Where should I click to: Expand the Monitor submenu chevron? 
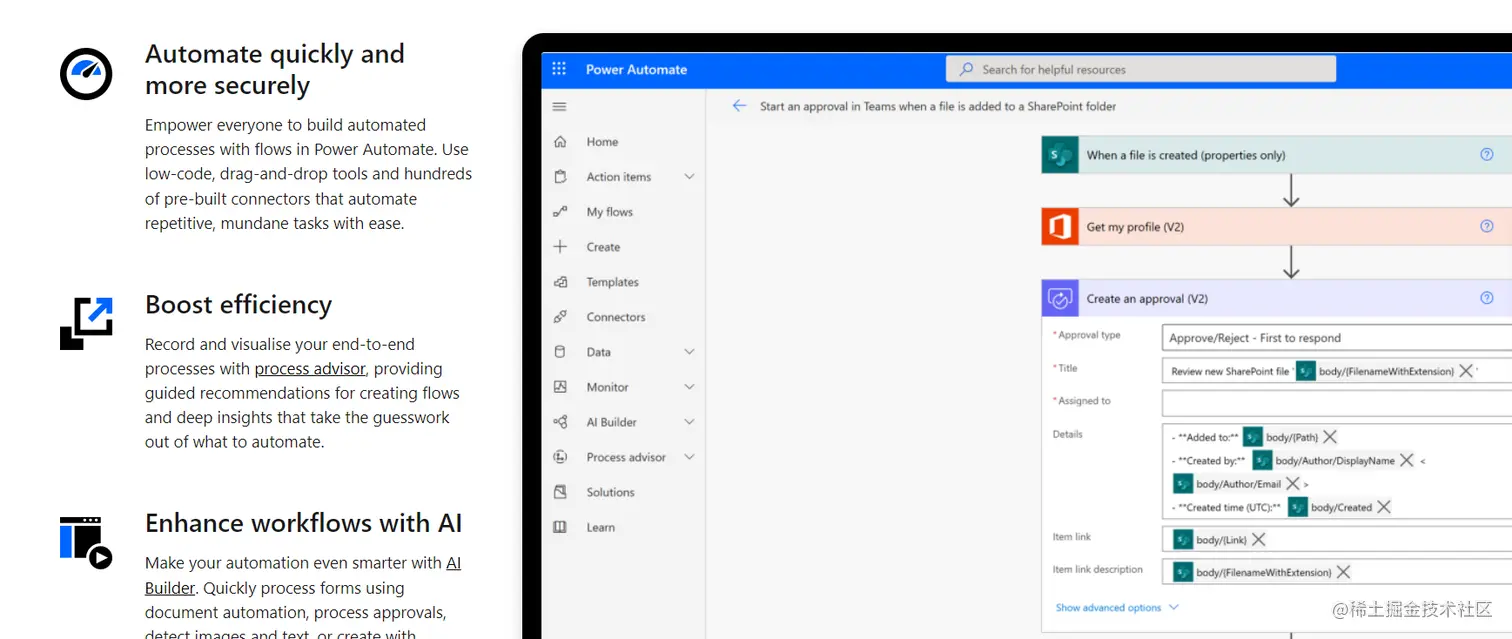689,387
